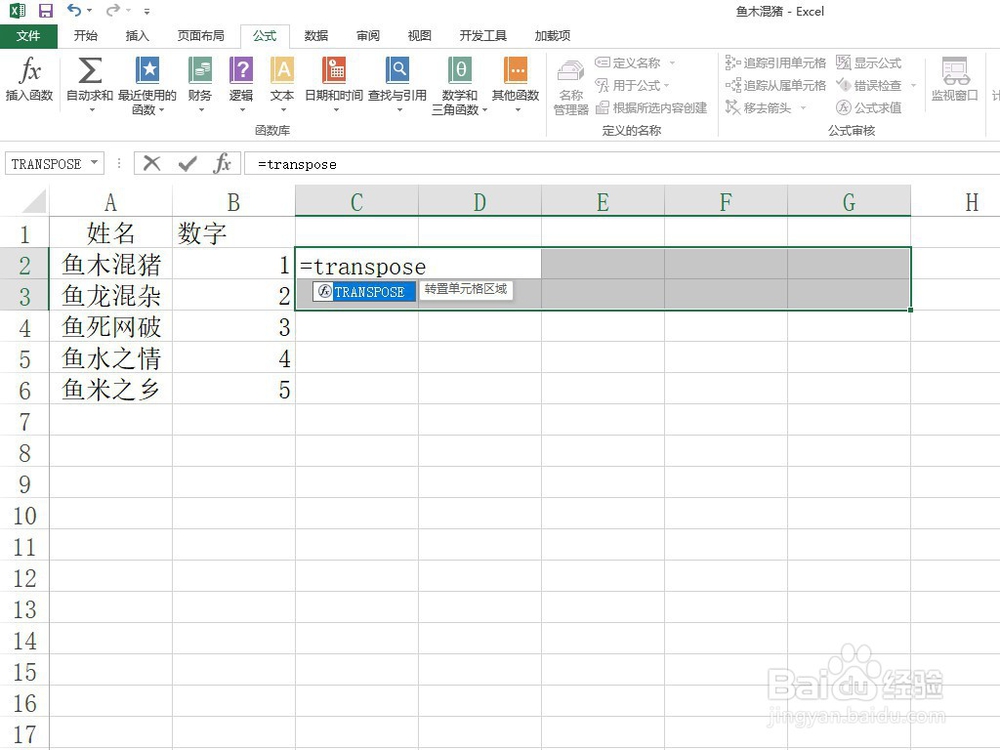Switch to the Page Layout (页面布局) tab

[x=201, y=36]
